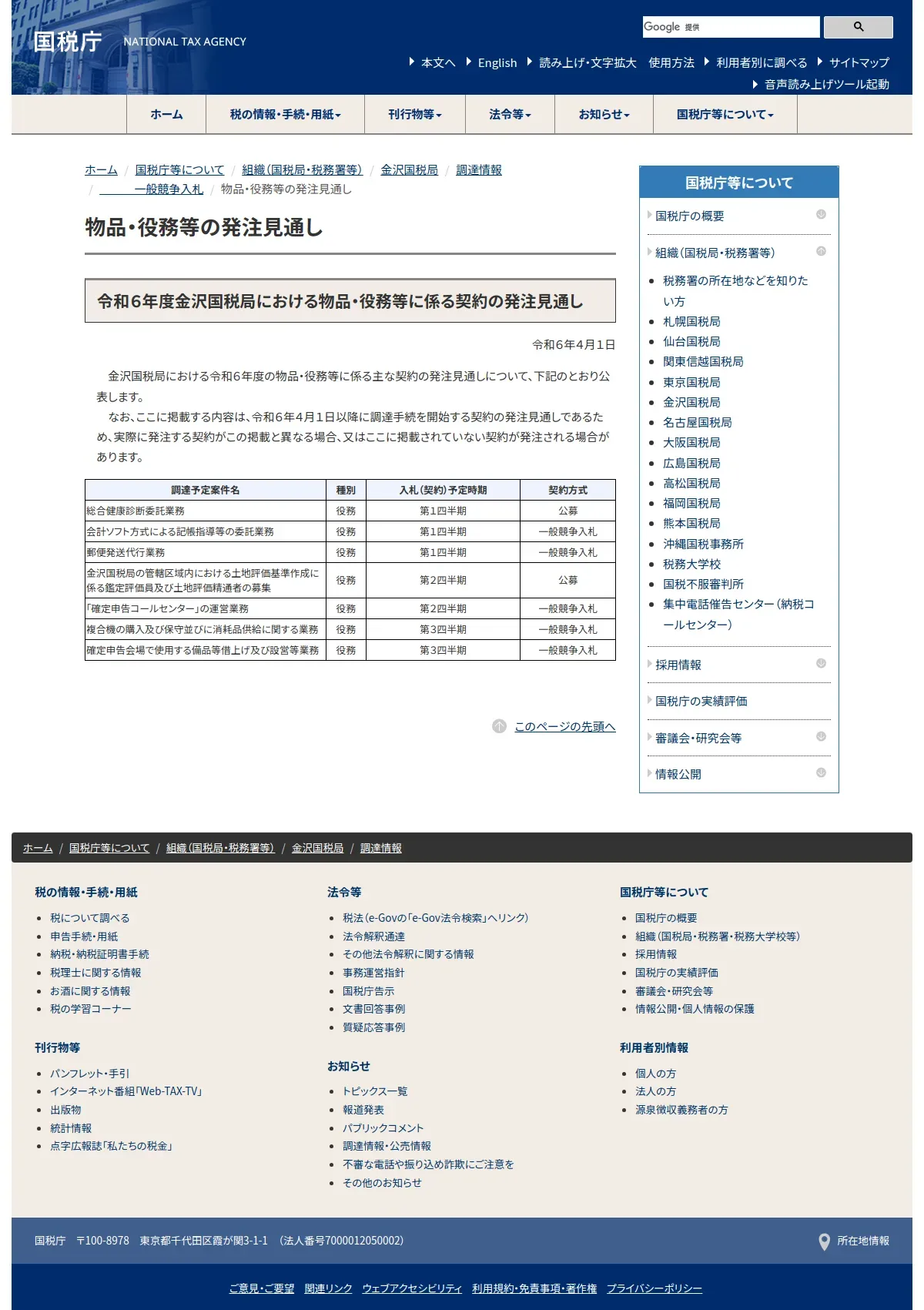924x1310 pixels.
Task: Open 東京国税局 in sidebar list
Action: [x=691, y=382]
